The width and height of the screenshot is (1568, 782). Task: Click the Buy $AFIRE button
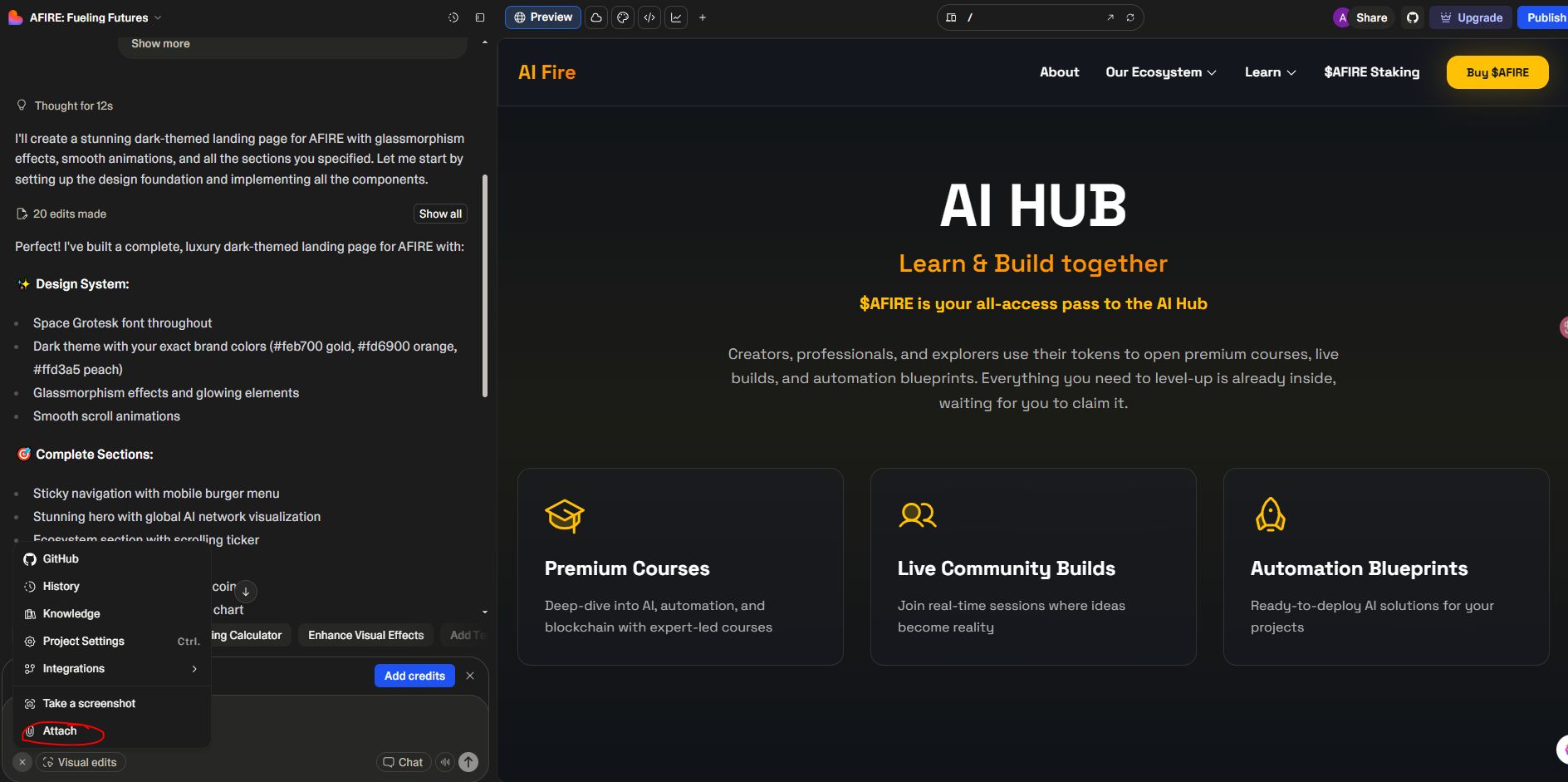tap(1497, 72)
